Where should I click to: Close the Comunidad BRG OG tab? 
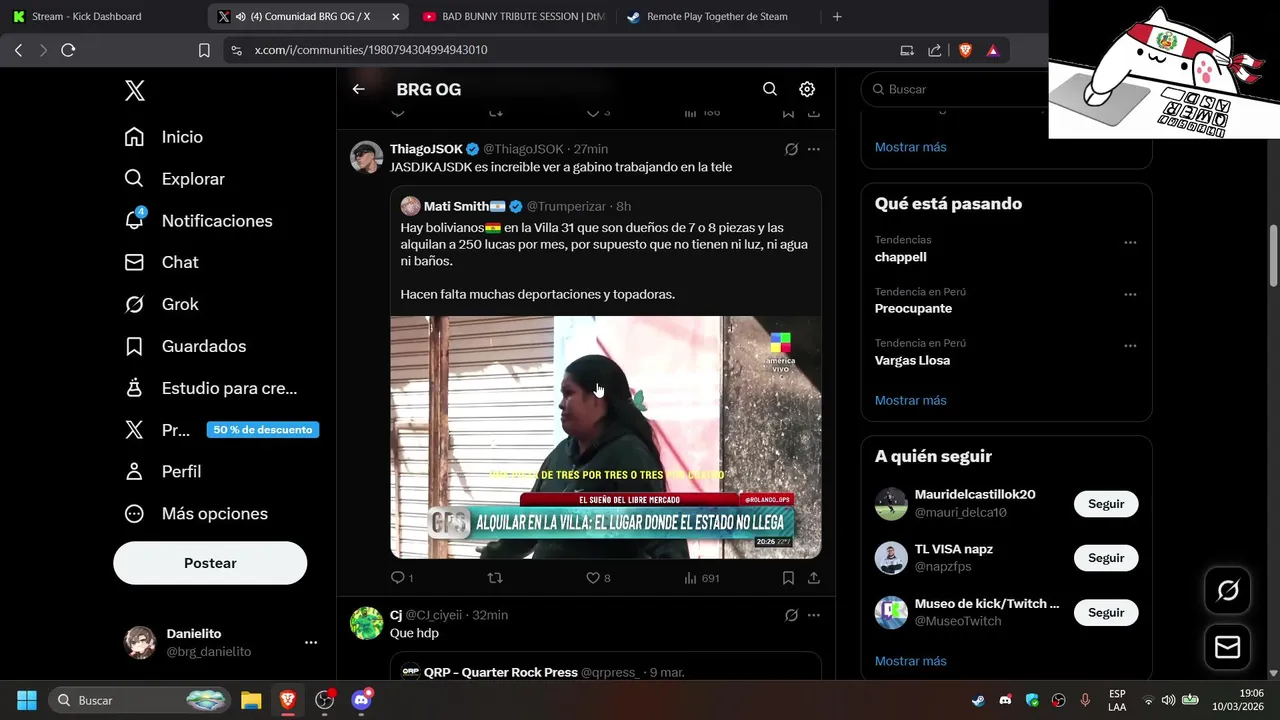(396, 16)
